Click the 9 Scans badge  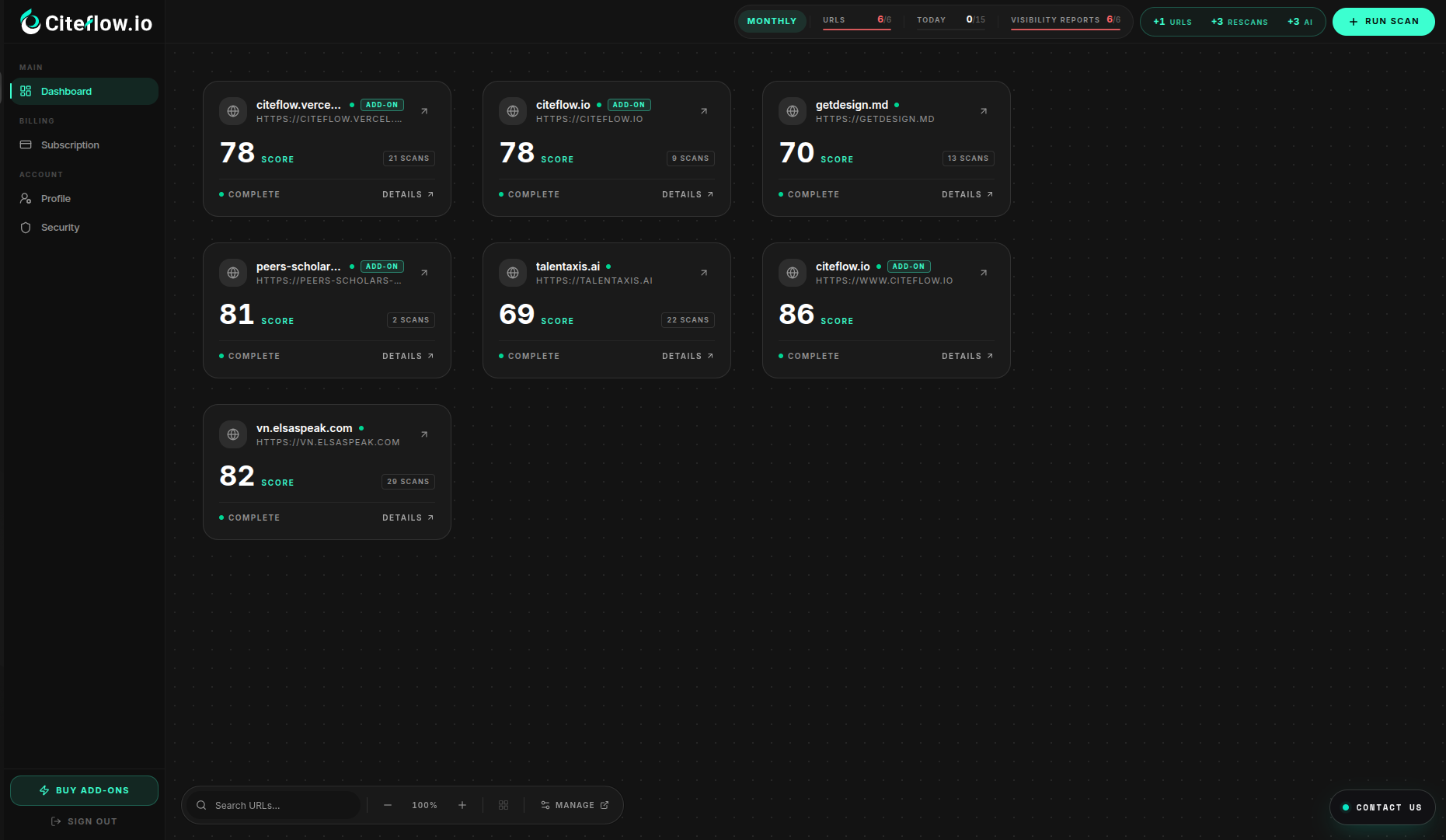tap(691, 159)
